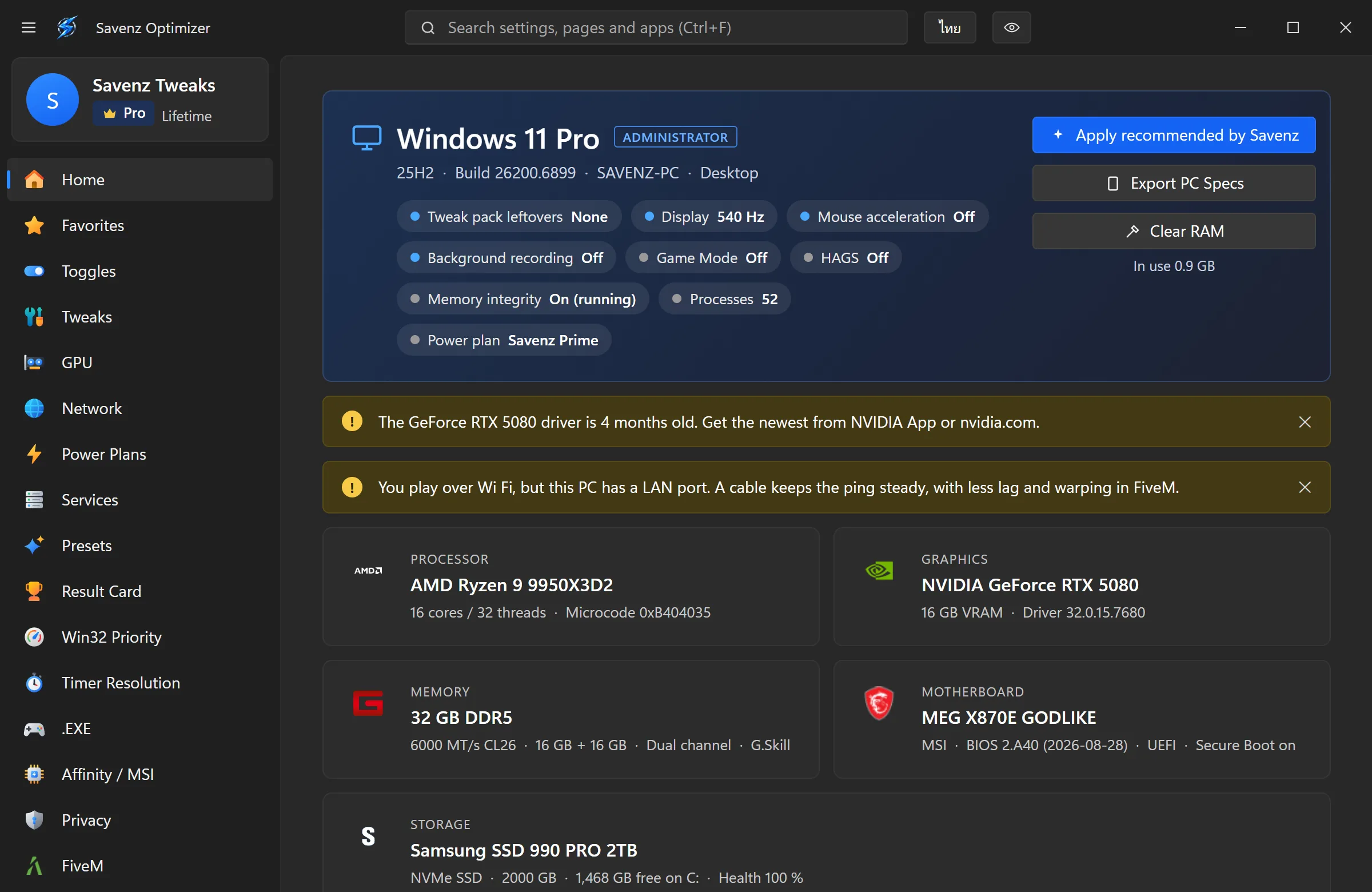Open the hamburger navigation menu
Screen dimensions: 1372x892
pyautogui.click(x=28, y=27)
